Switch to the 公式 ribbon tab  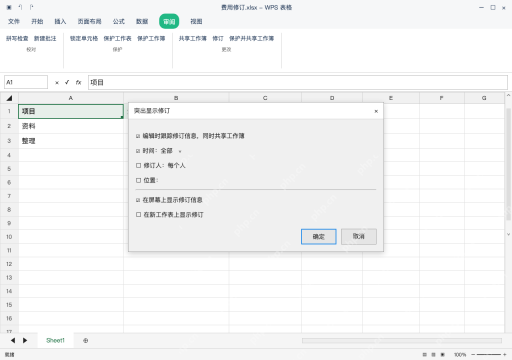click(x=119, y=21)
